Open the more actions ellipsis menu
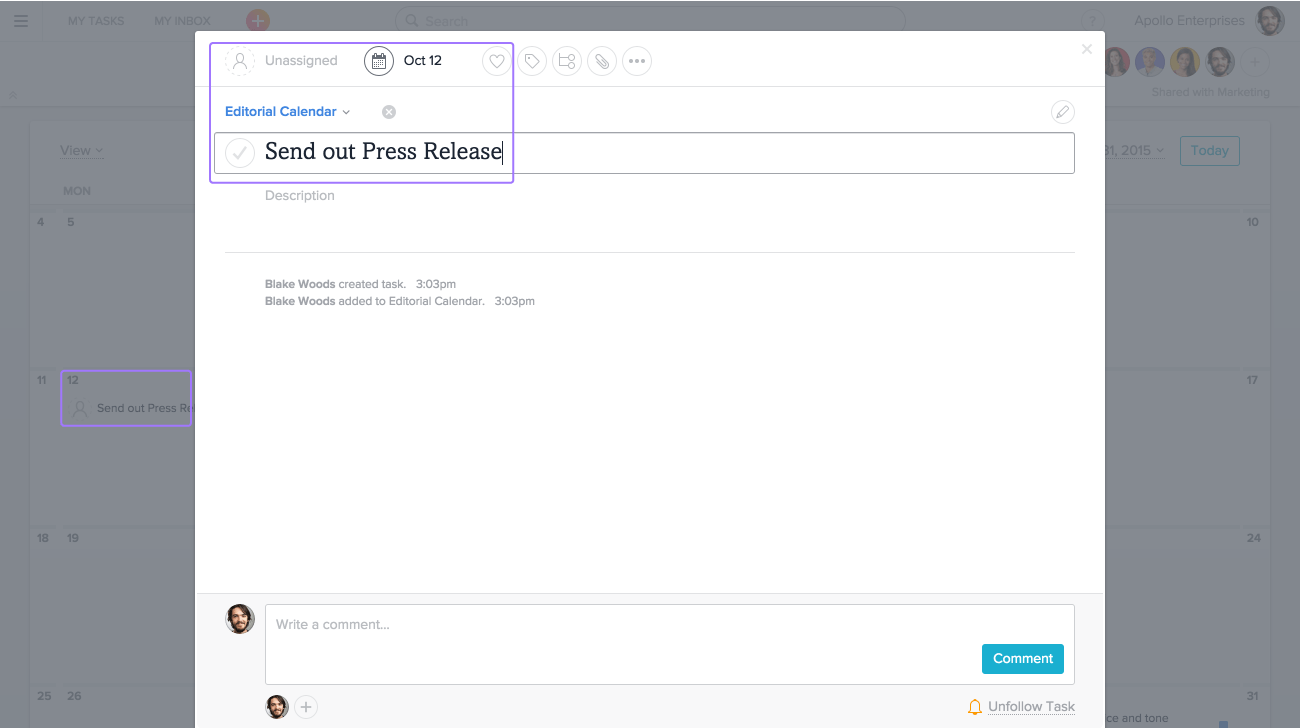 tap(636, 61)
